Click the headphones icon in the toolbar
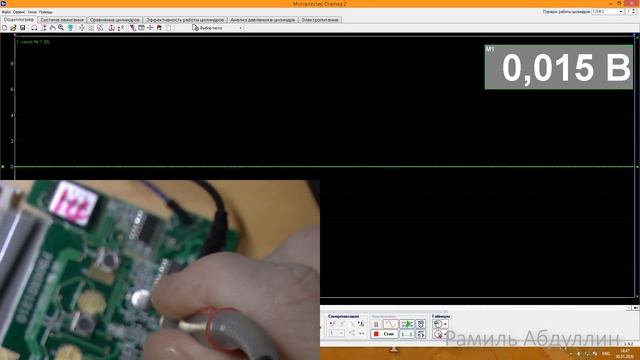The width and height of the screenshot is (640, 360). click(34, 28)
